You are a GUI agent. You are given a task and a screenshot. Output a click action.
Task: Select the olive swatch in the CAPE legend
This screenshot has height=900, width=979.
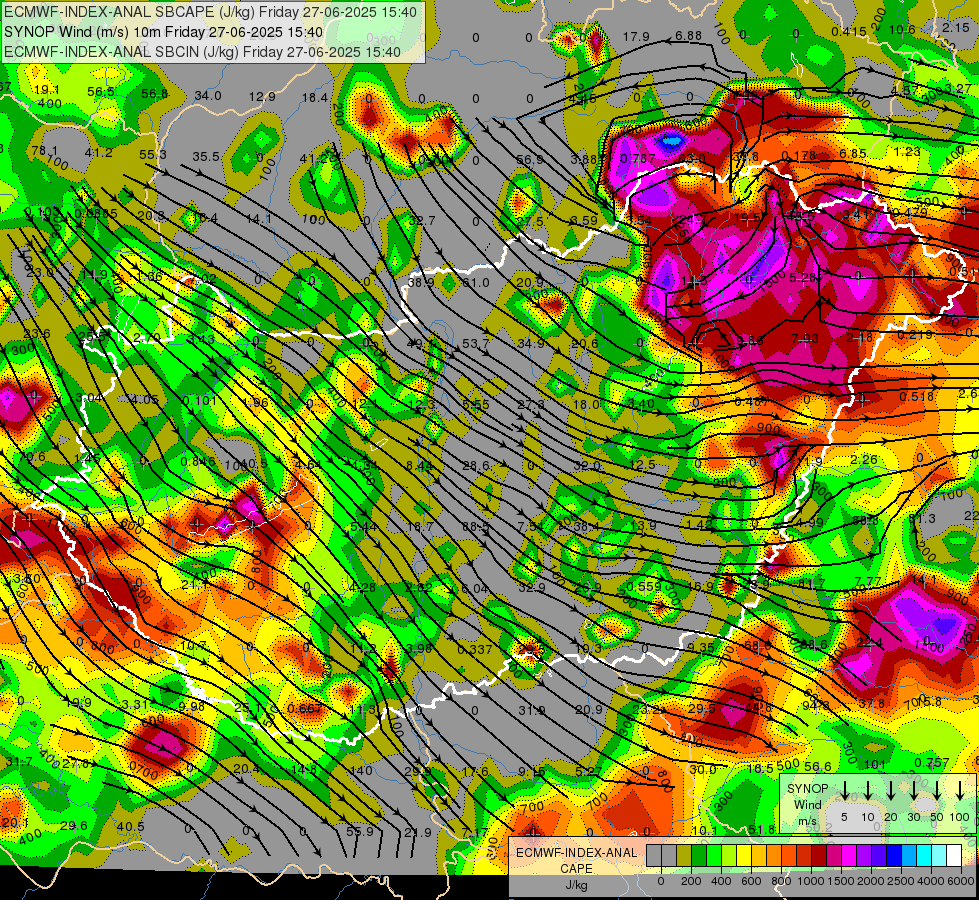point(684,856)
